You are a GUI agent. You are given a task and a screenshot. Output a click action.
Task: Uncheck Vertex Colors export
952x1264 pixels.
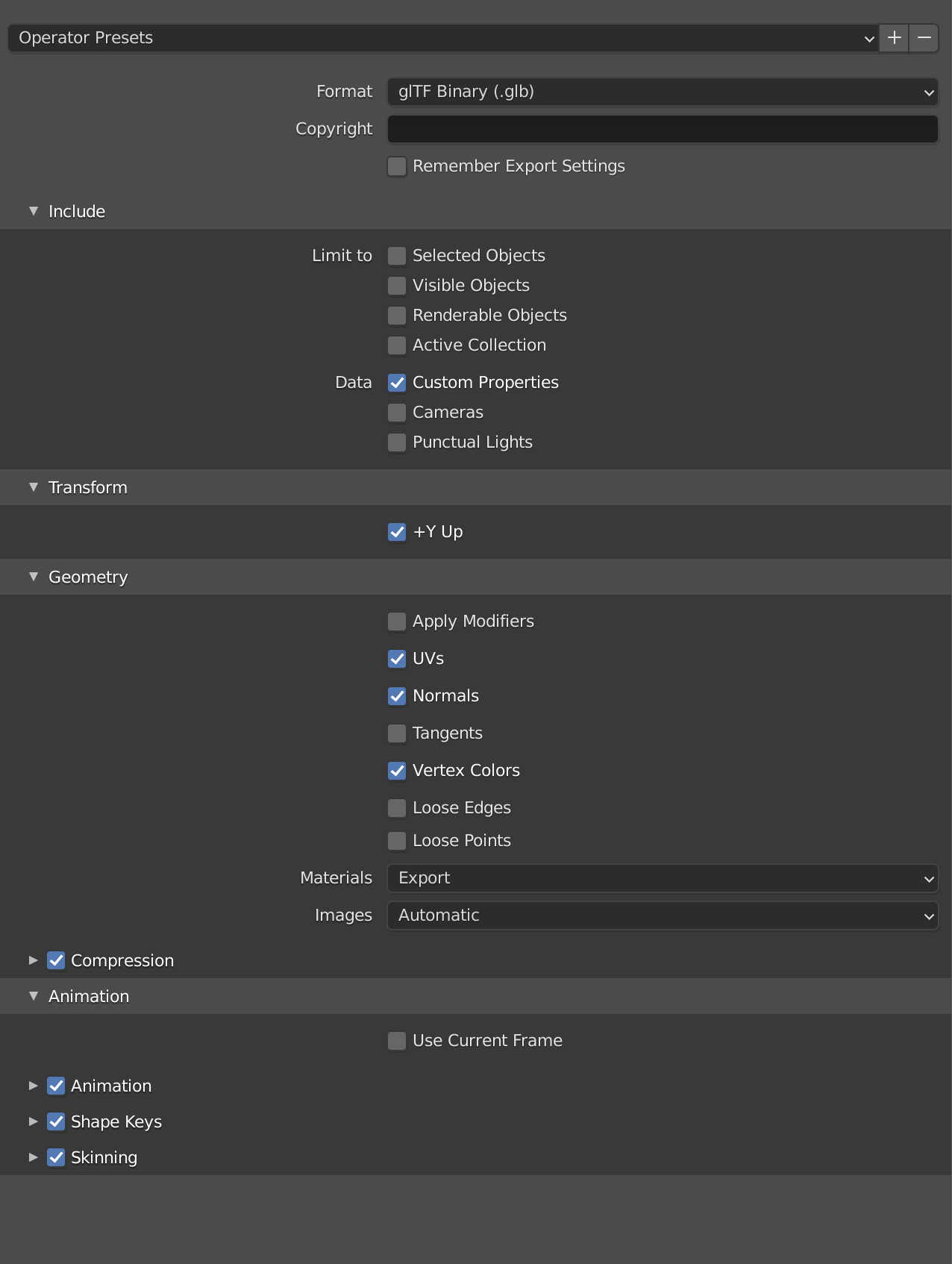[397, 771]
